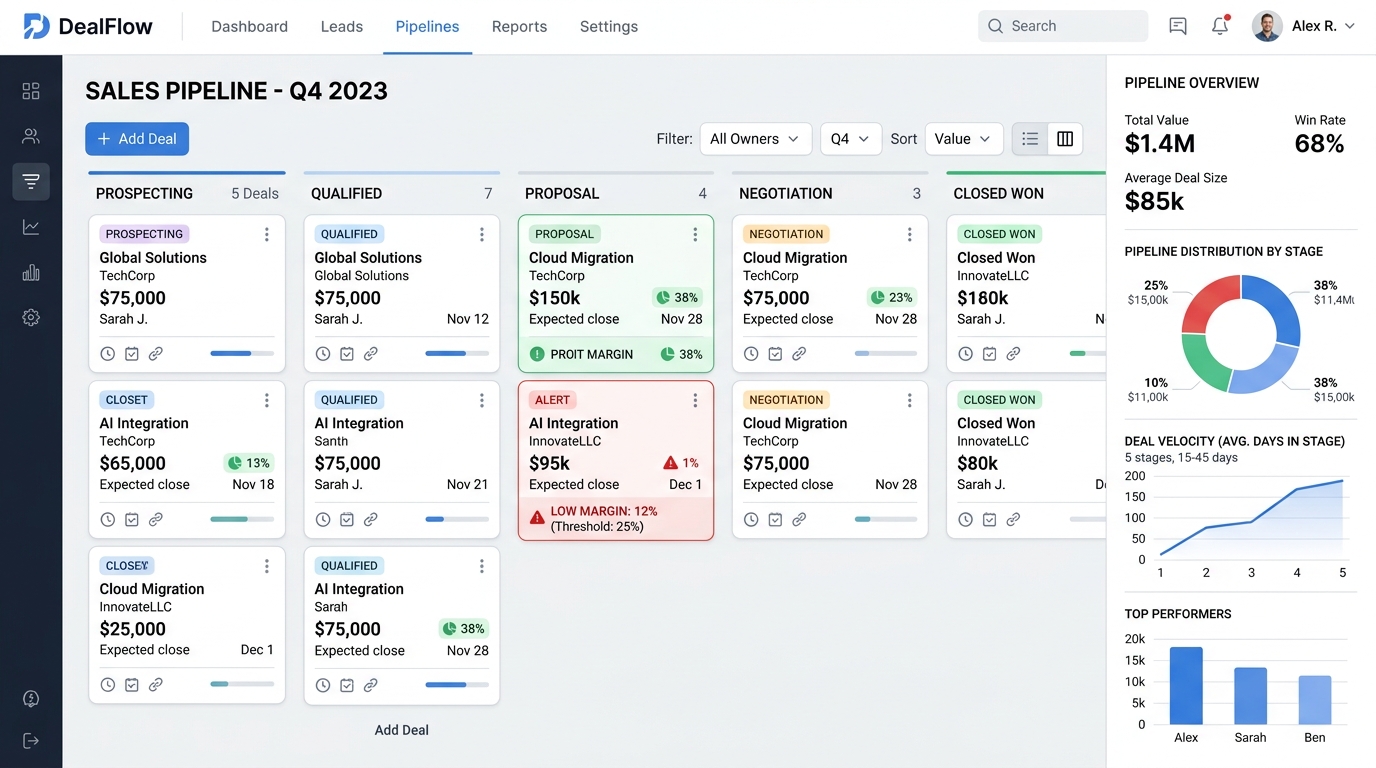Open the contacts people icon in the sidebar
Image resolution: width=1376 pixels, height=768 pixels.
click(31, 136)
